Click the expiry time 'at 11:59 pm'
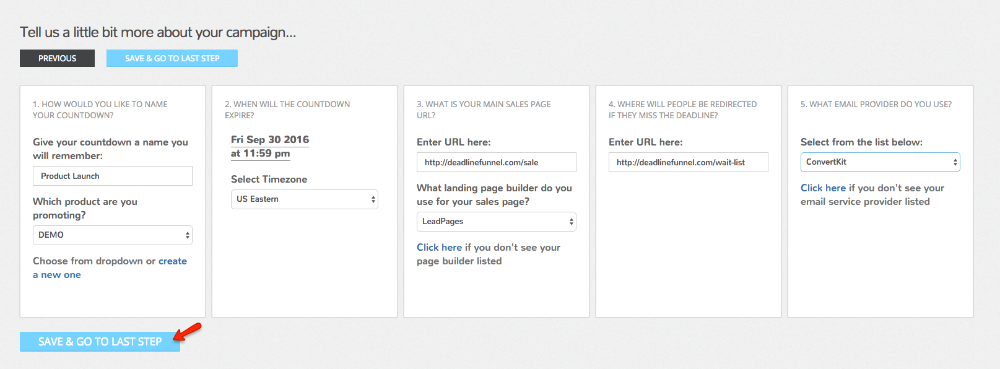Viewport: 1000px width, 369px height. tap(261, 154)
